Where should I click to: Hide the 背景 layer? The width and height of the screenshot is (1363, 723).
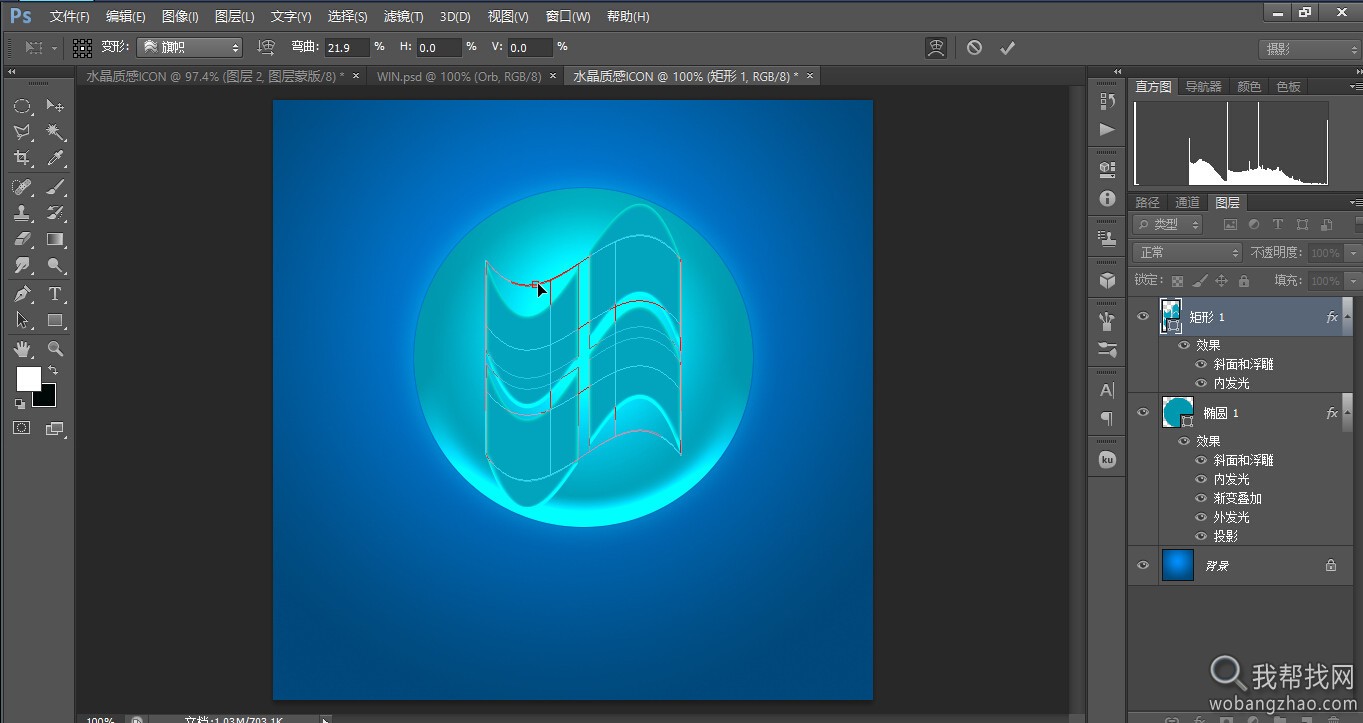point(1143,565)
